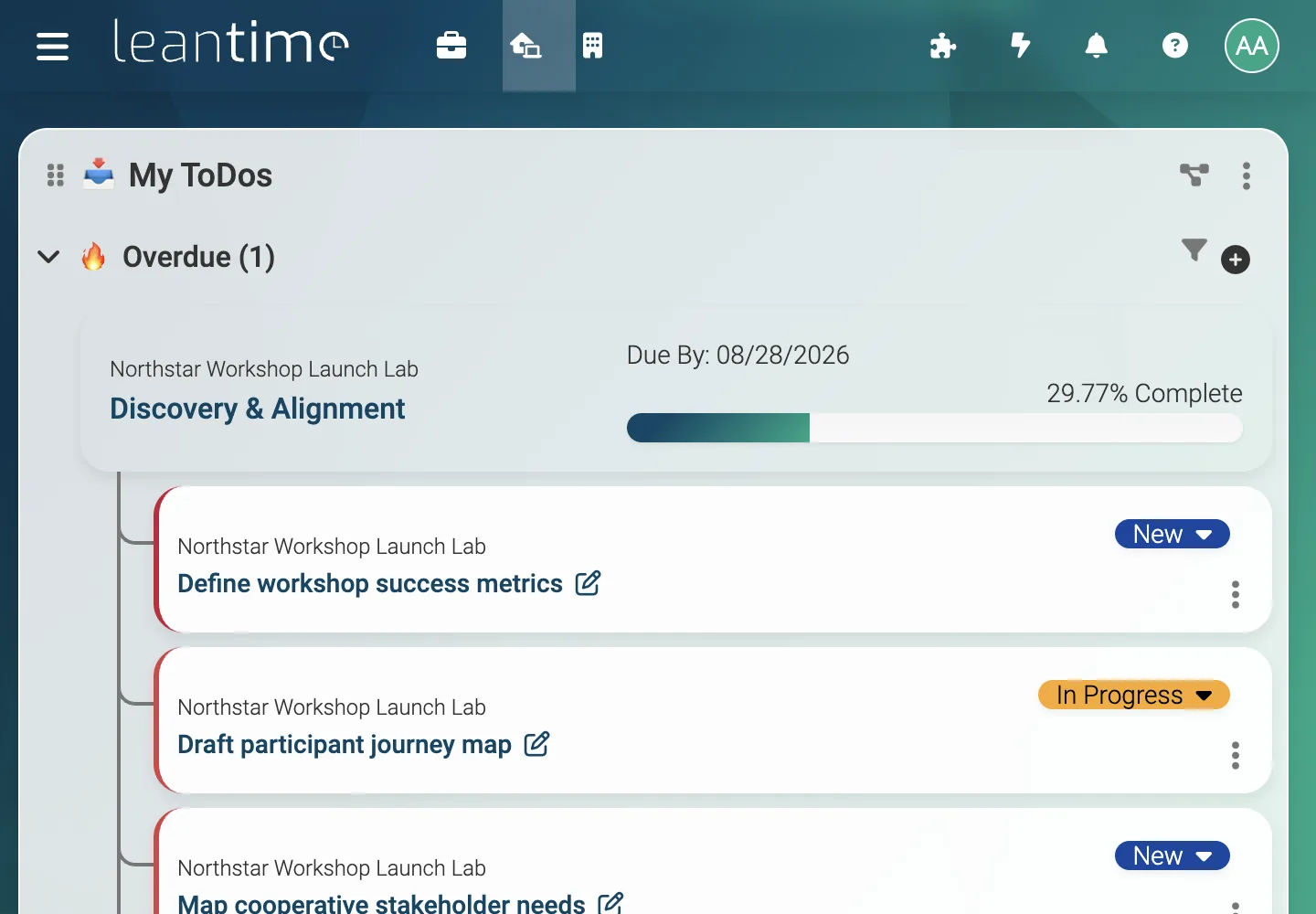
Task: Open the hamburger main menu
Action: (x=52, y=46)
